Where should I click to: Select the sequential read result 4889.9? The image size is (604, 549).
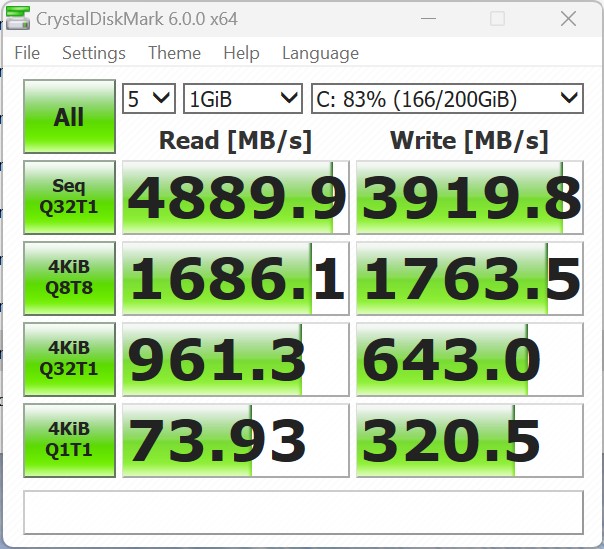point(236,197)
